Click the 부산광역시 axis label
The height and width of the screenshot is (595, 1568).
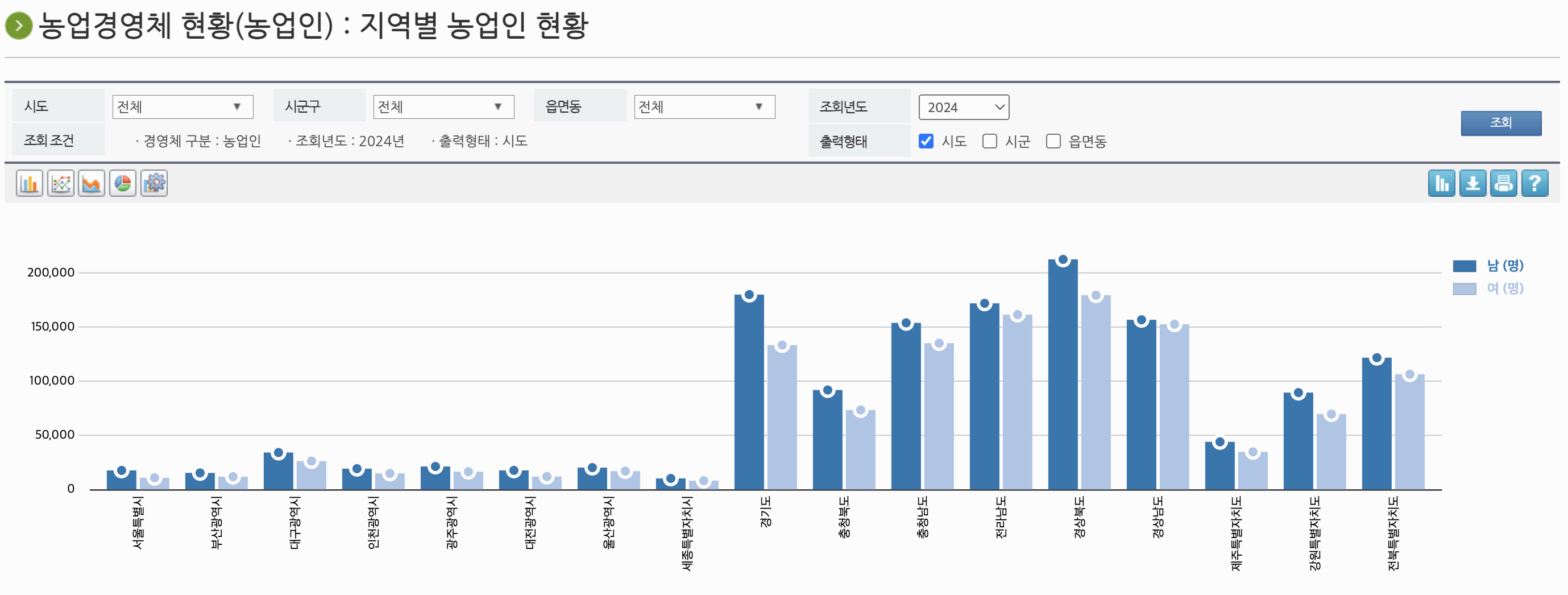217,523
